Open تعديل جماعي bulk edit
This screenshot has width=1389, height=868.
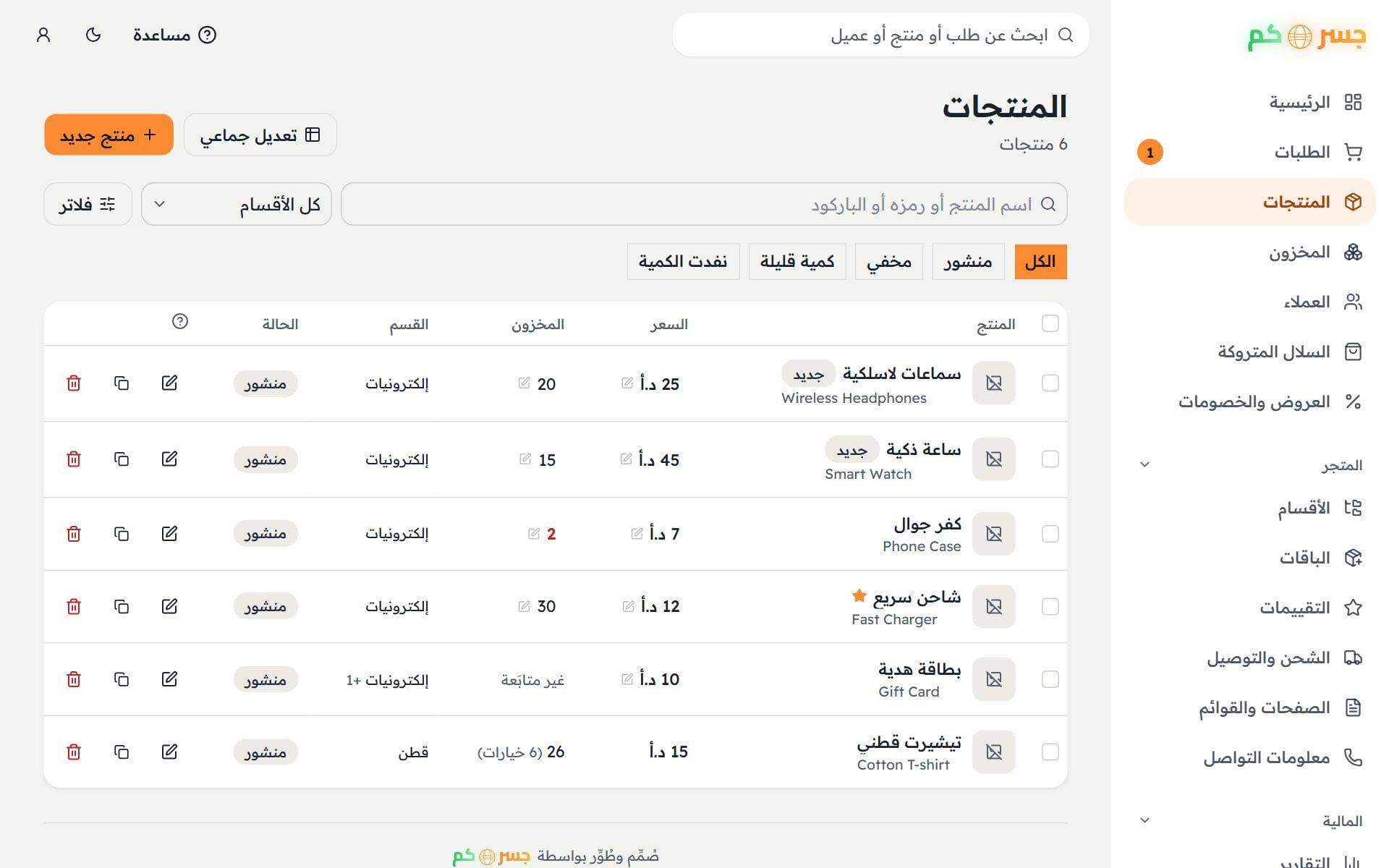260,135
